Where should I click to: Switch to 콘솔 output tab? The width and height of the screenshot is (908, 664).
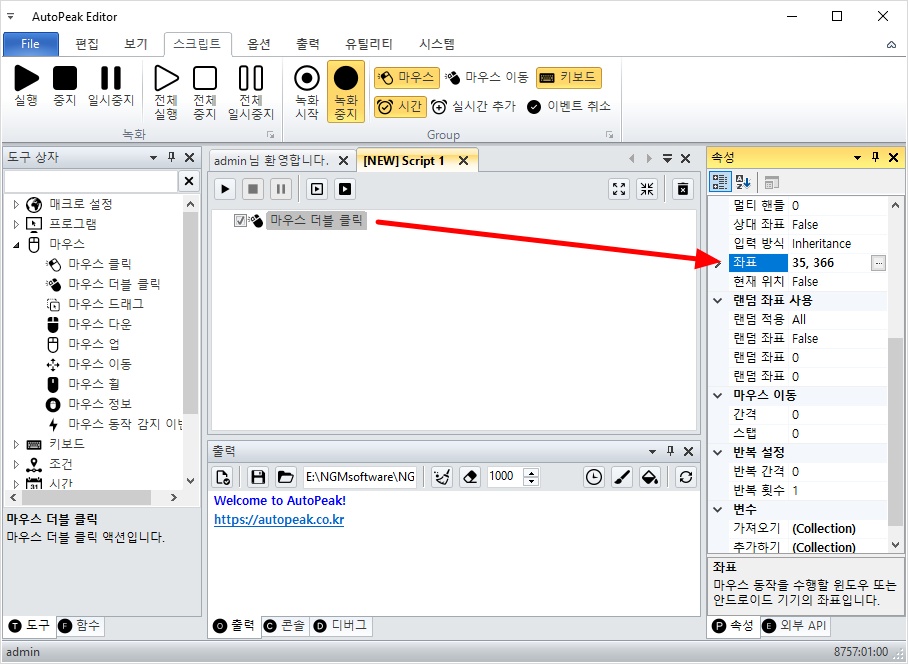click(286, 626)
